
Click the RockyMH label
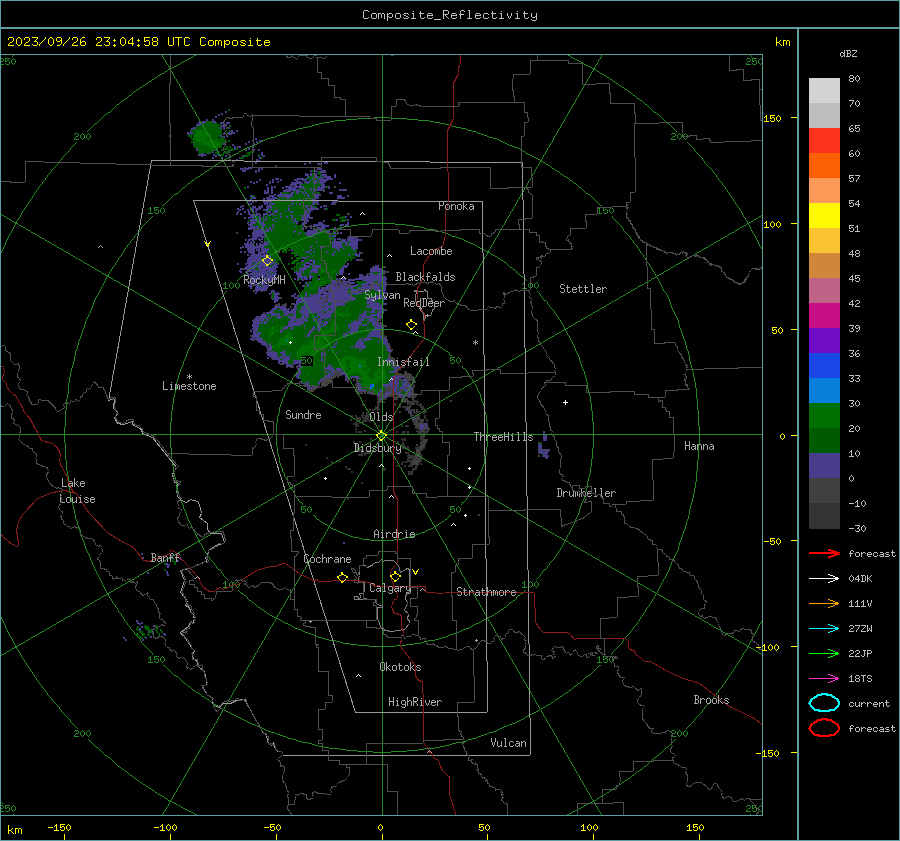[264, 280]
